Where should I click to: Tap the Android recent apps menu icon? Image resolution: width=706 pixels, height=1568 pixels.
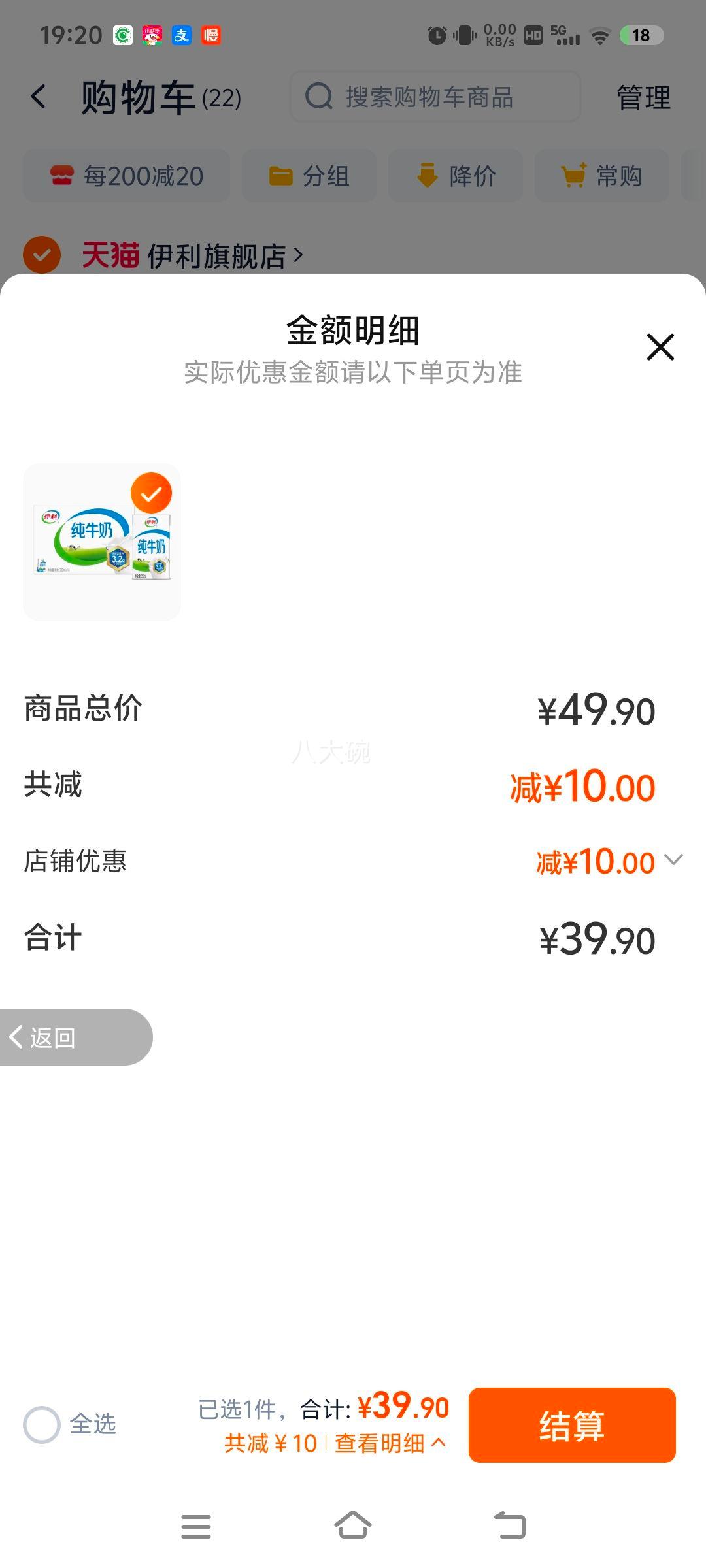coord(196,1526)
